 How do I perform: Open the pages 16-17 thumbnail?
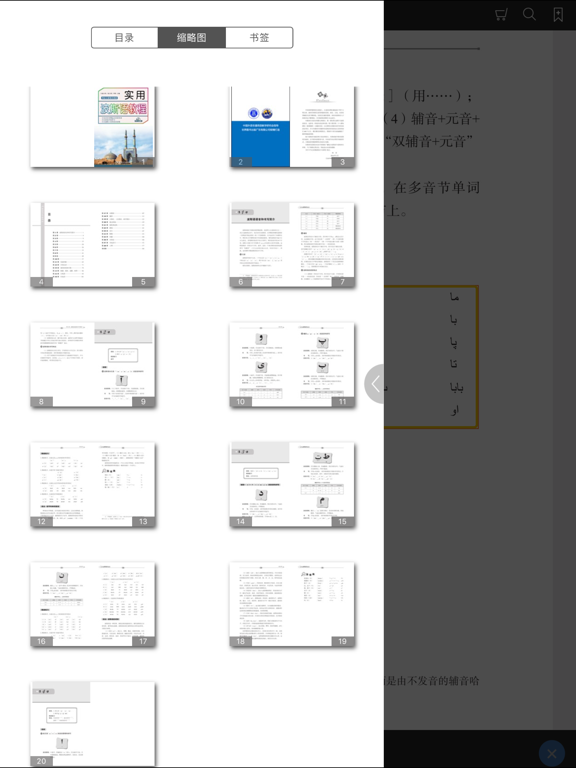tap(93, 605)
